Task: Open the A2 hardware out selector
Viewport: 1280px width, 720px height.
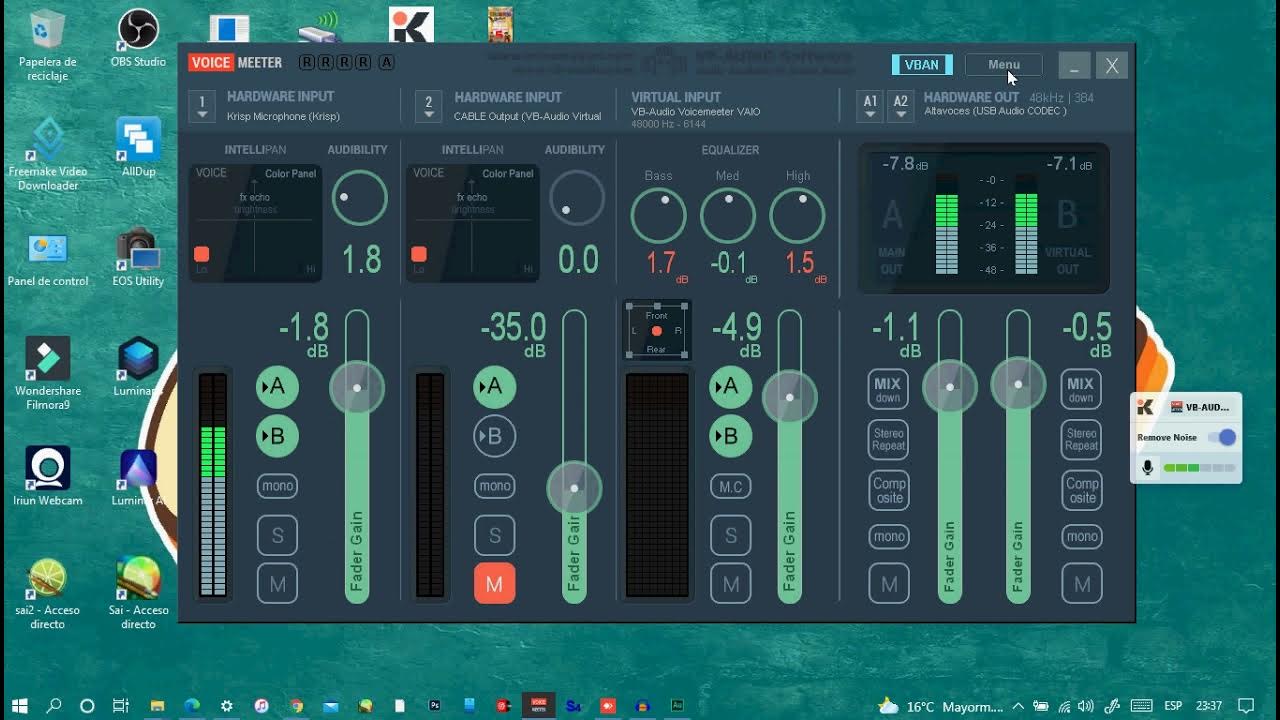Action: [x=901, y=107]
